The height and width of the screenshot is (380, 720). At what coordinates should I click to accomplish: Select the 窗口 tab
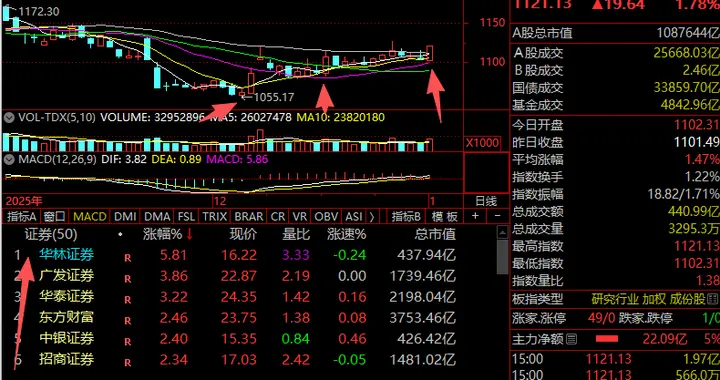(54, 216)
